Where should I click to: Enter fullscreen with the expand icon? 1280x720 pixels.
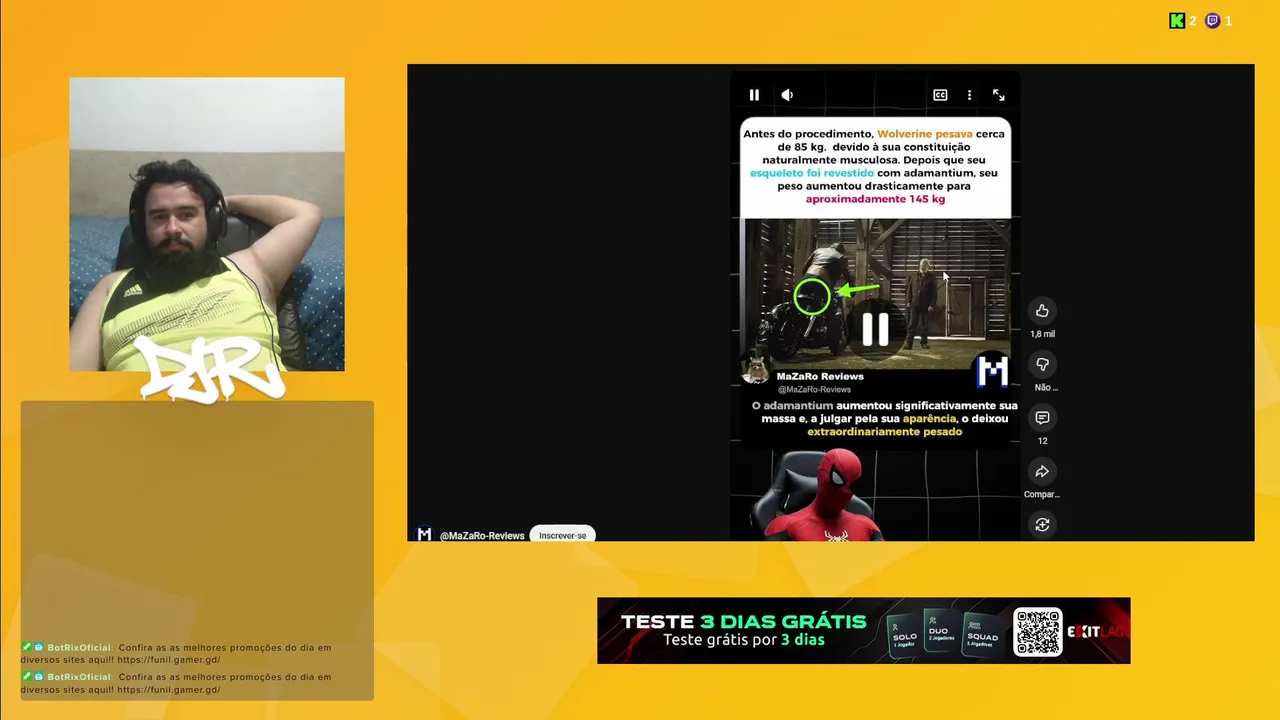coord(998,95)
